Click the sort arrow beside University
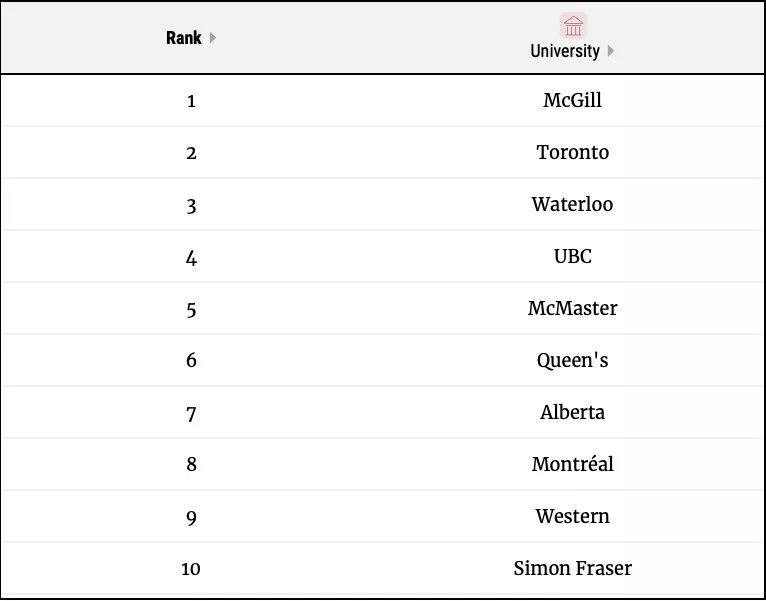 click(x=611, y=51)
